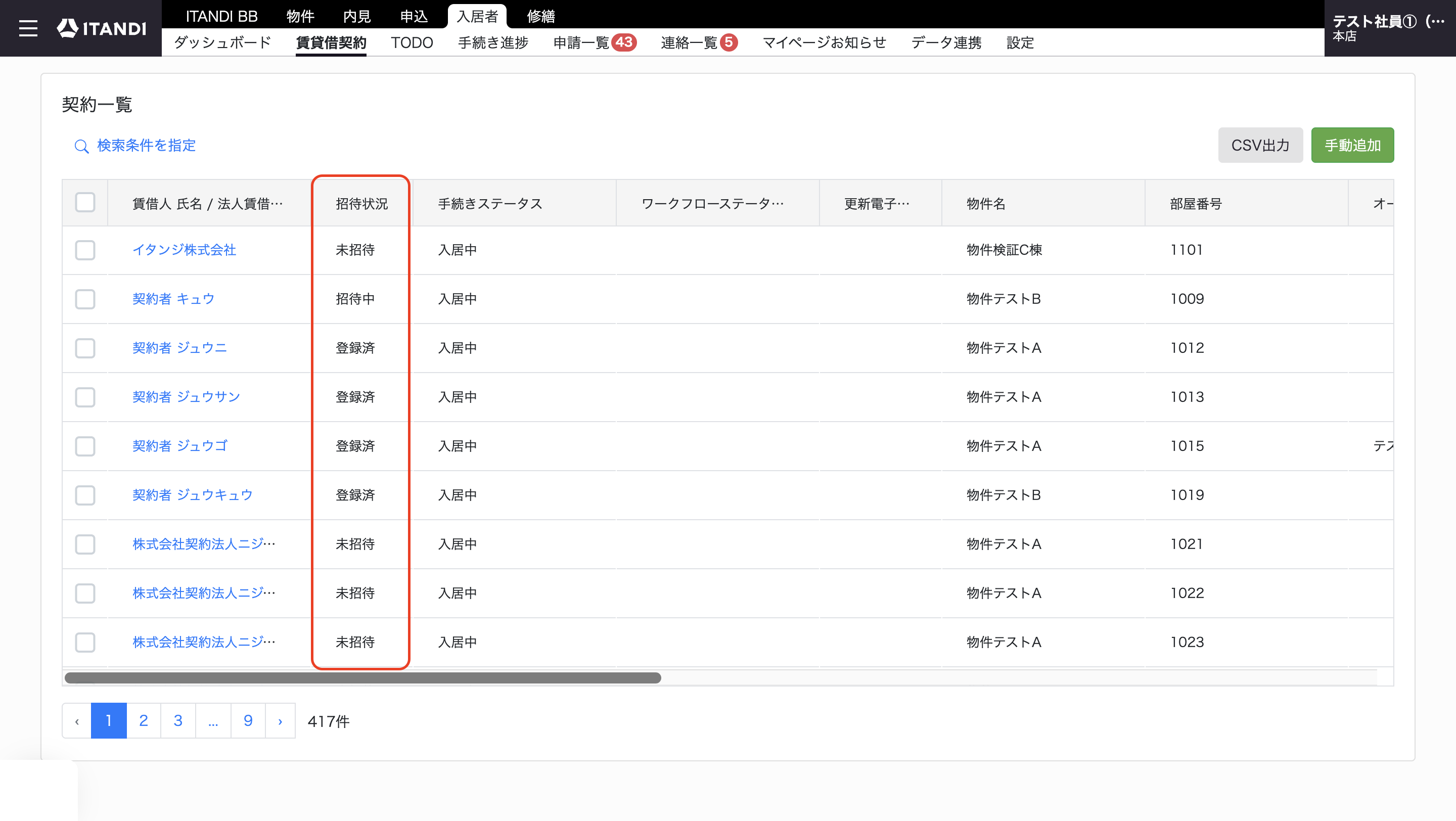
Task: Click the 招待中 status cell
Action: 355,299
